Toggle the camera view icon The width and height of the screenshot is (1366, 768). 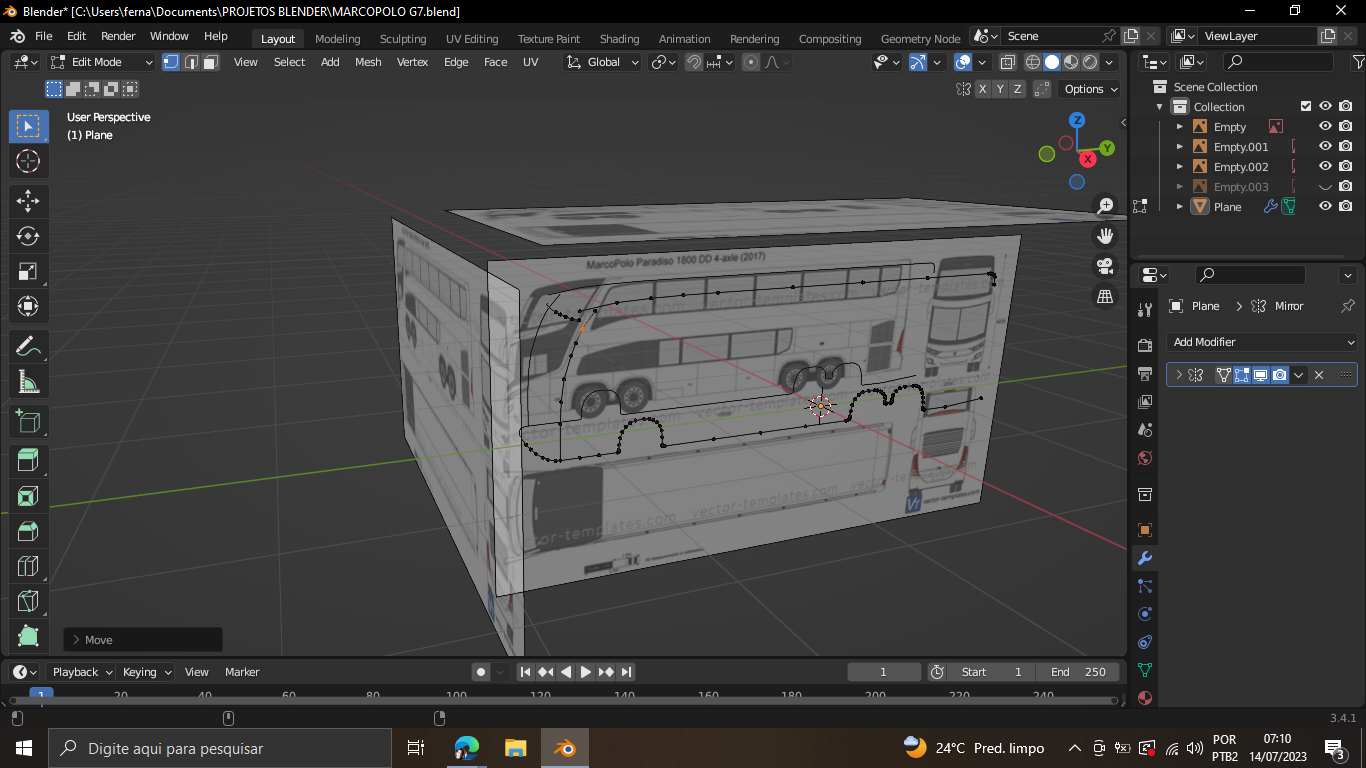tap(1105, 266)
